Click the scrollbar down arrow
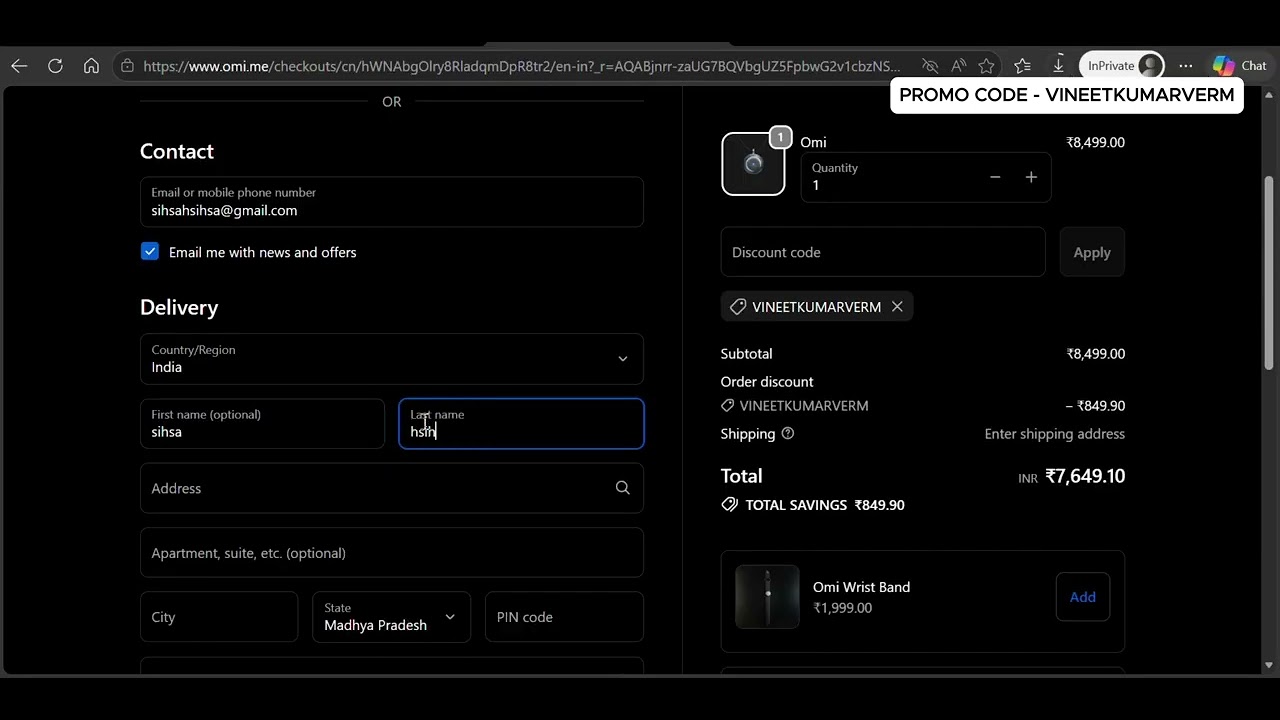The width and height of the screenshot is (1280, 720). [1270, 665]
